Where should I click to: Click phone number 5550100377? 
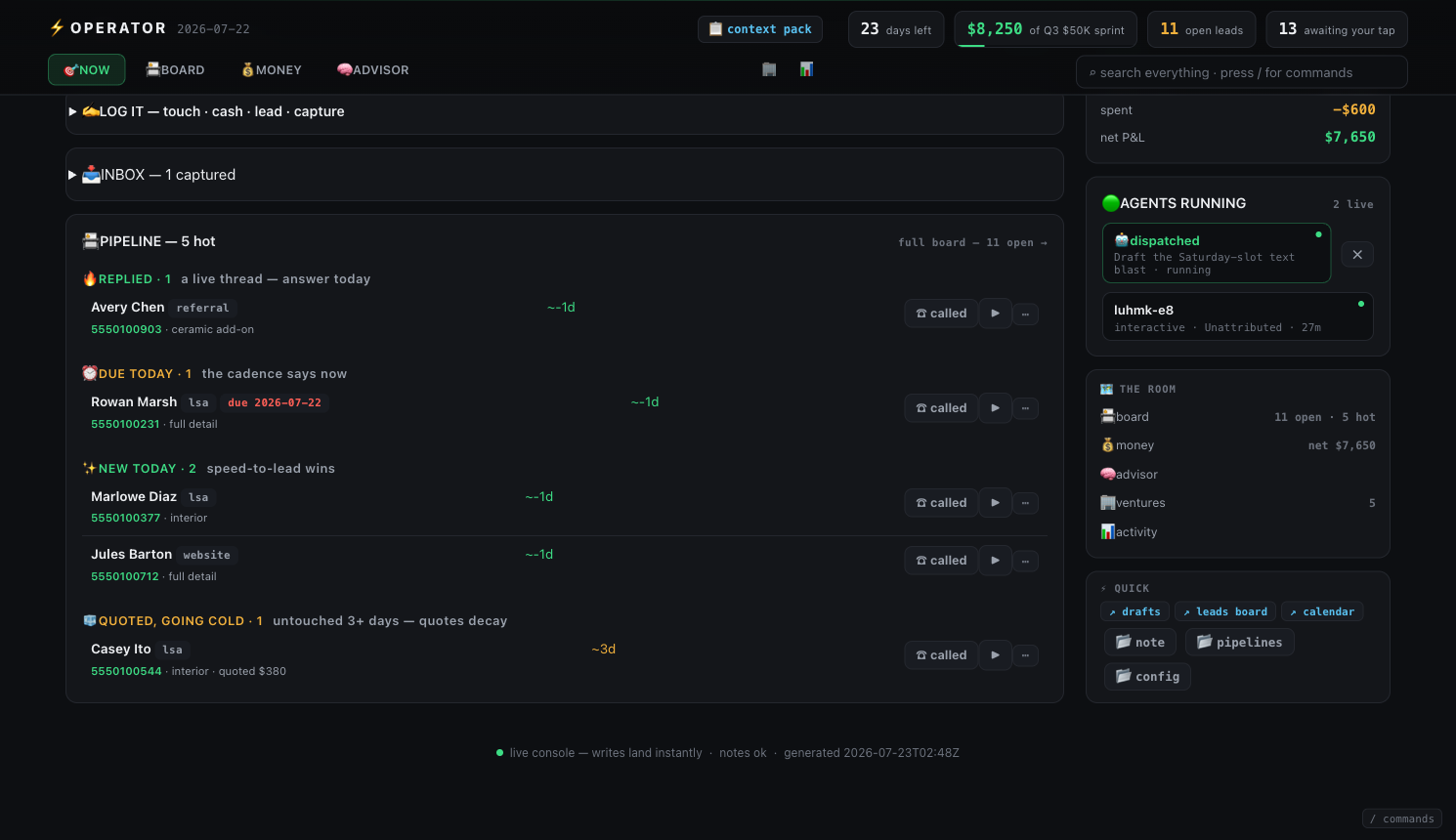point(125,518)
